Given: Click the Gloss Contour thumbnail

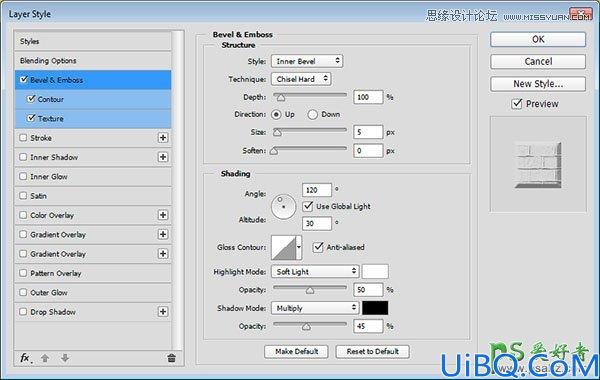Looking at the screenshot, I should [x=284, y=248].
